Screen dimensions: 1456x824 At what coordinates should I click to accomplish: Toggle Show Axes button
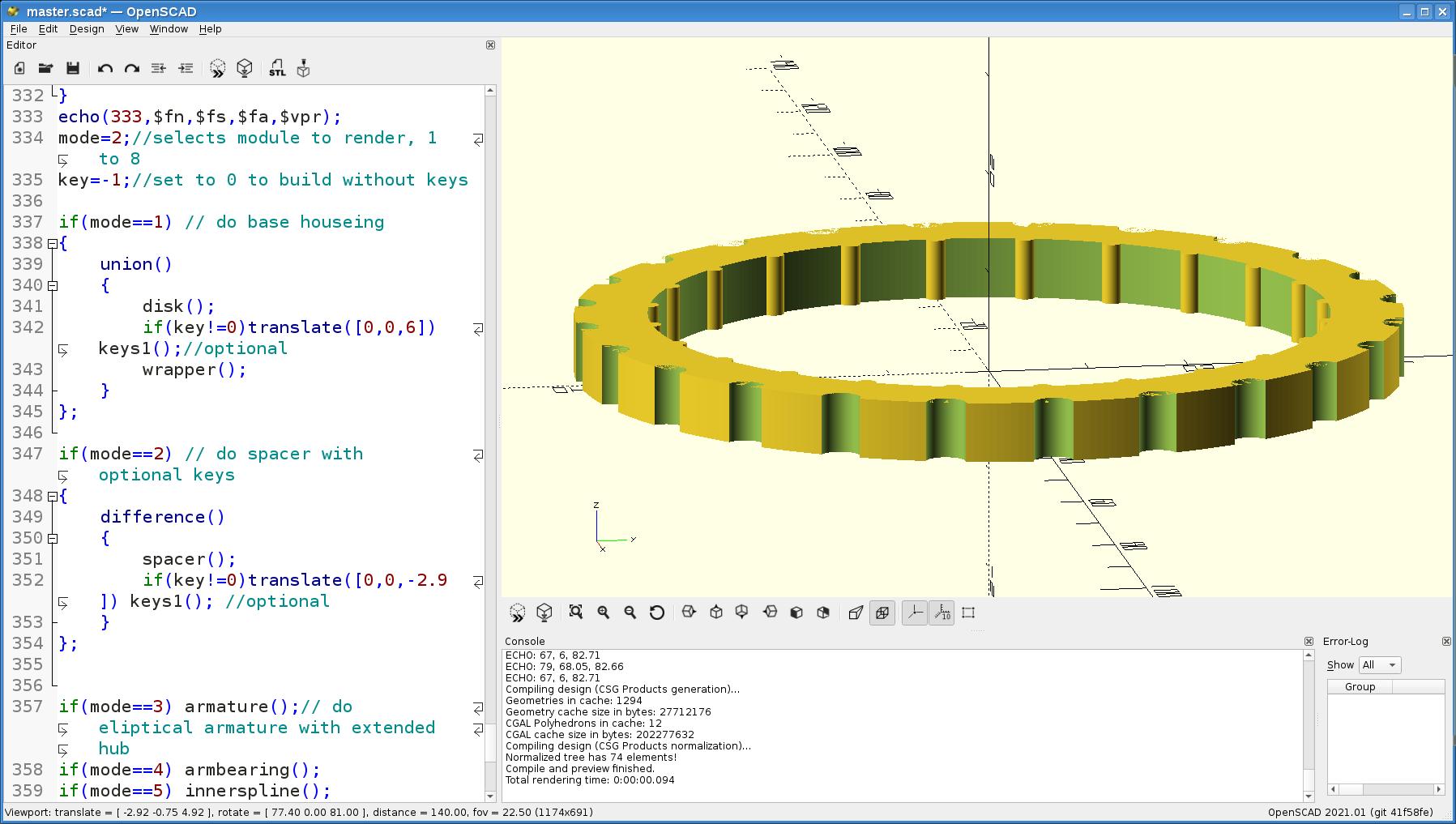(x=915, y=613)
